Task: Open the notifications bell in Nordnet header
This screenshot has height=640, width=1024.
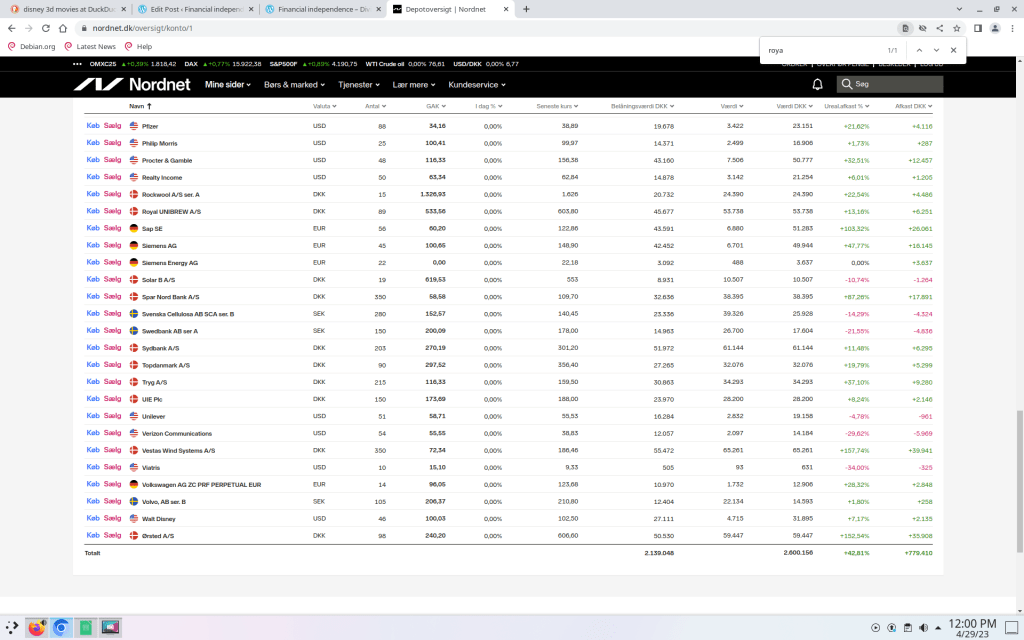Action: (817, 85)
